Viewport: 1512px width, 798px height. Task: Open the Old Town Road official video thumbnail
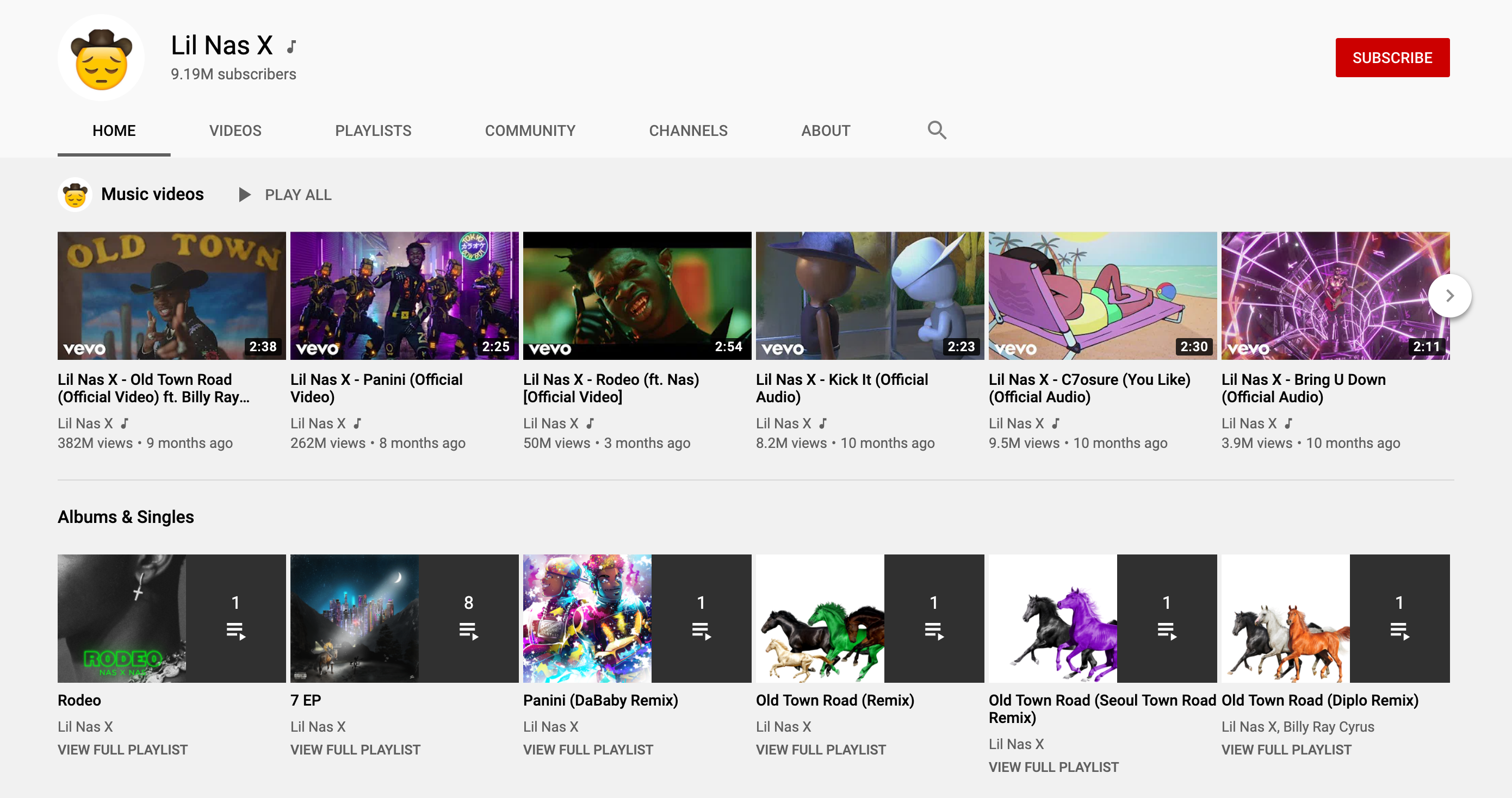171,295
